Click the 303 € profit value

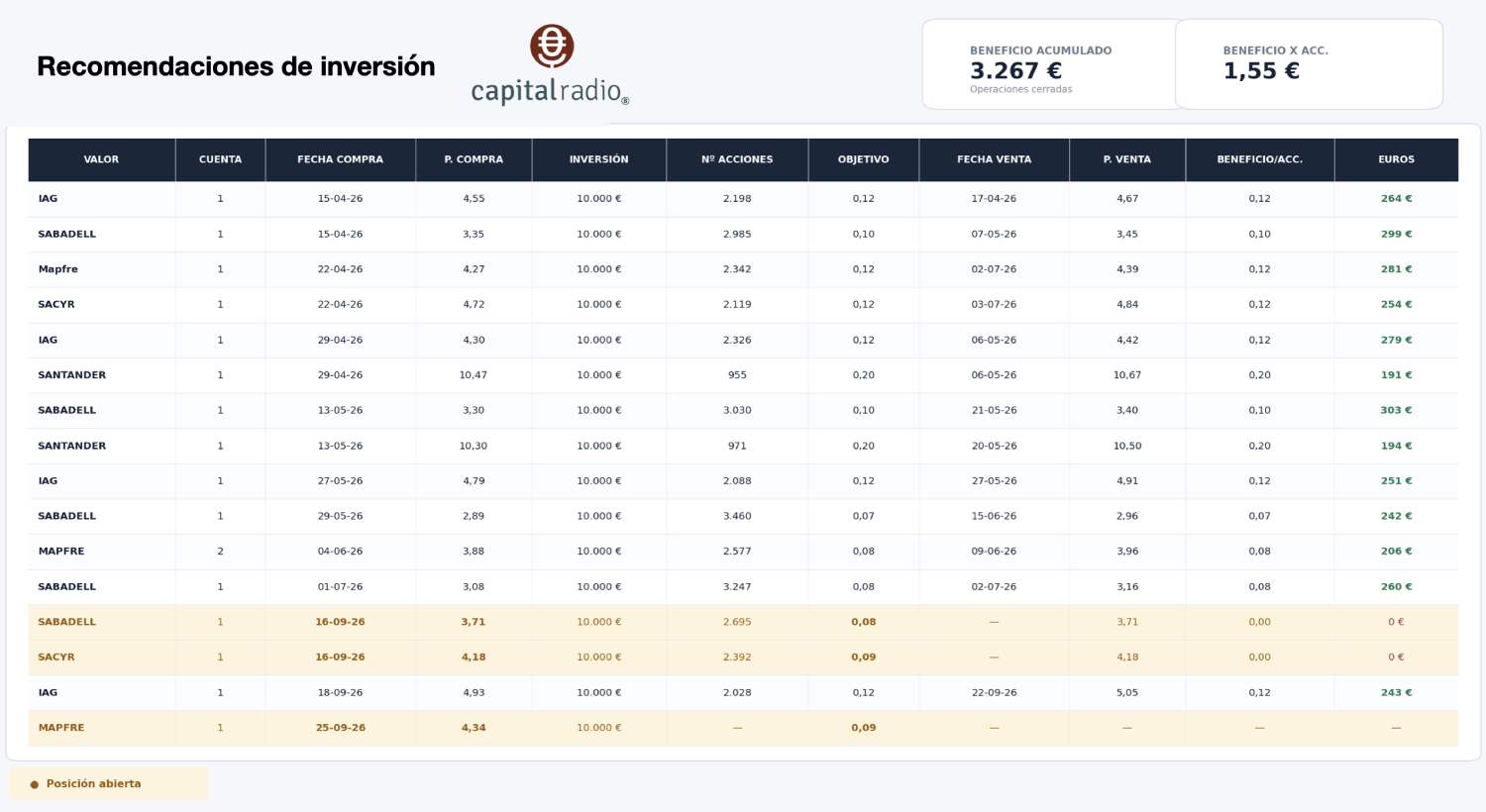[x=1396, y=410]
